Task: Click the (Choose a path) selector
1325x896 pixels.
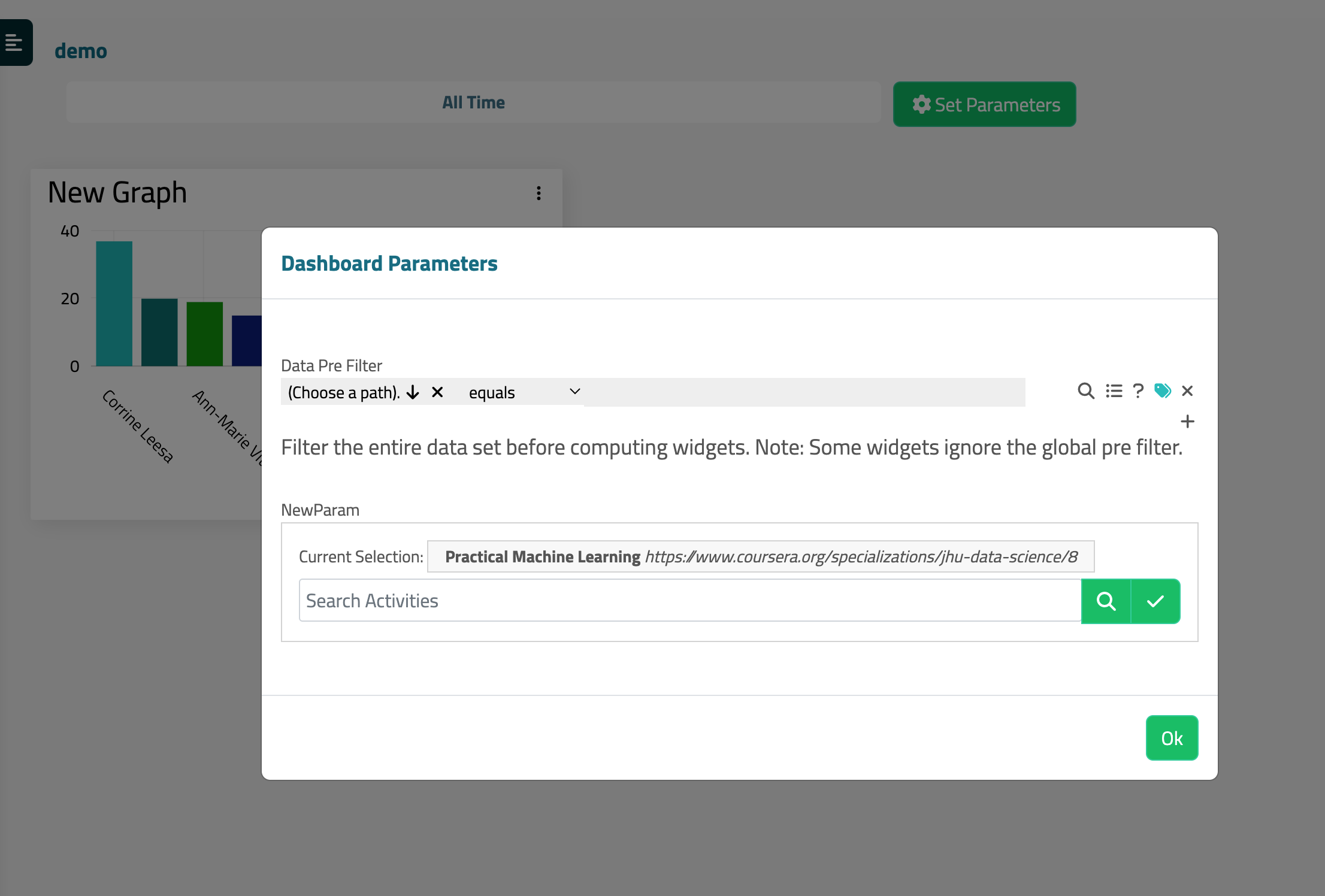Action: [x=343, y=392]
